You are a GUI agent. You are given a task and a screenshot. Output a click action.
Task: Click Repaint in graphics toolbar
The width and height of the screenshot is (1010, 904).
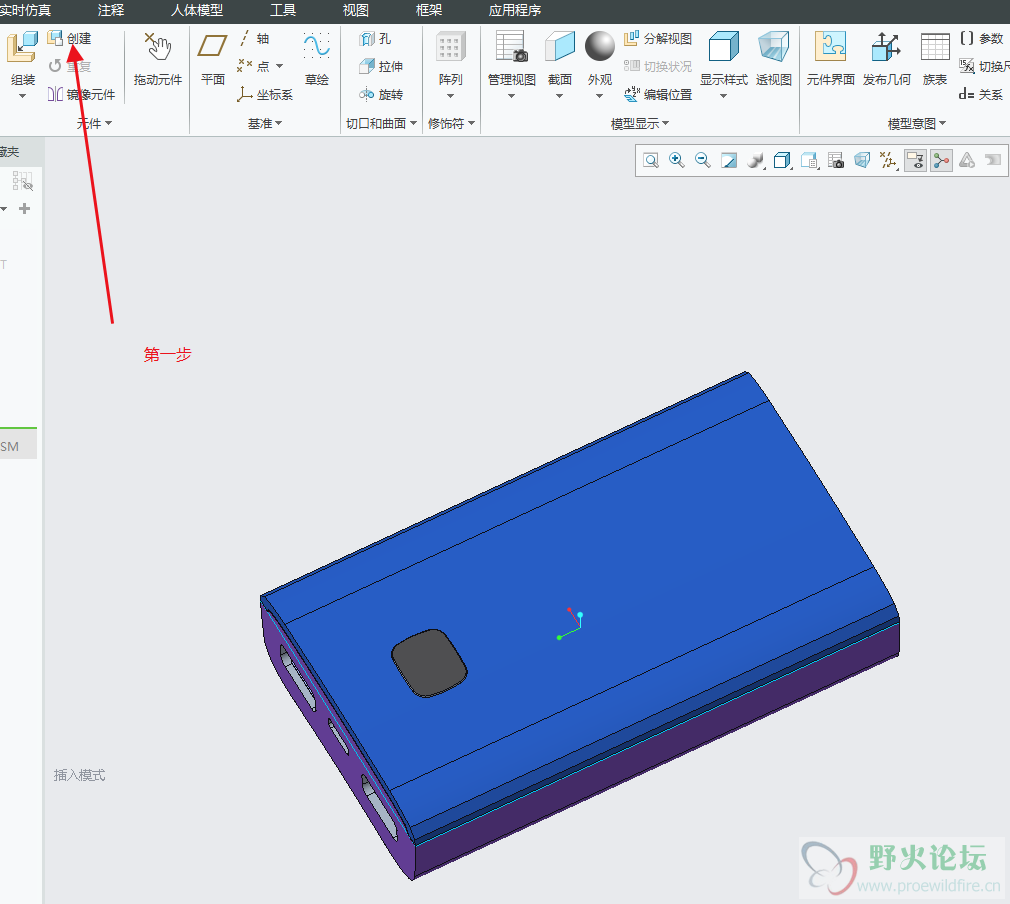point(729,160)
